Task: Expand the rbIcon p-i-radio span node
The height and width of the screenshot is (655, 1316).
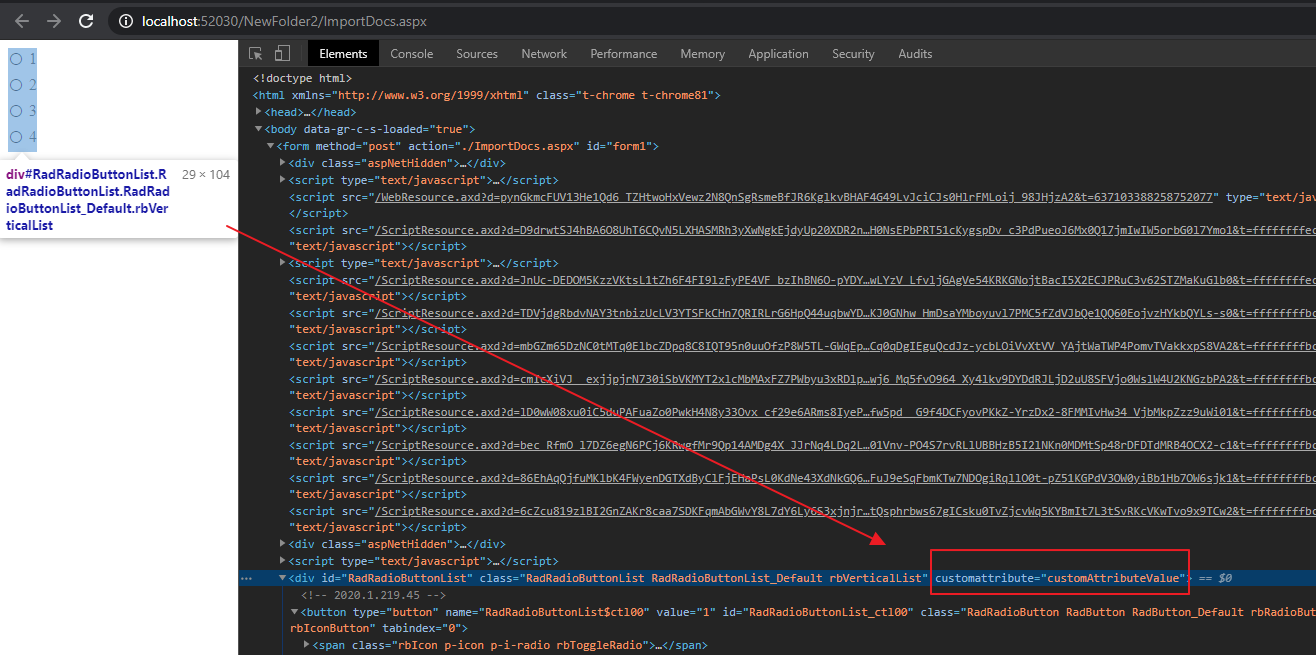Action: tap(307, 645)
